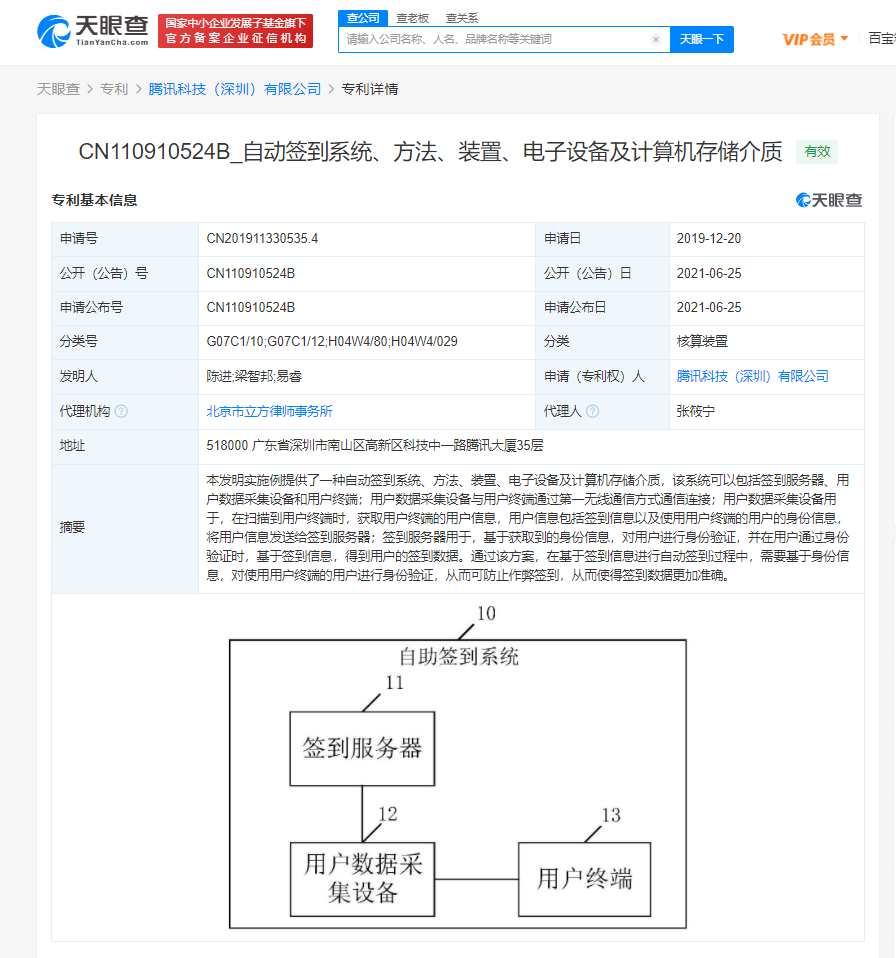Click the 天眼一下 search button
This screenshot has width=896, height=958.
point(702,38)
